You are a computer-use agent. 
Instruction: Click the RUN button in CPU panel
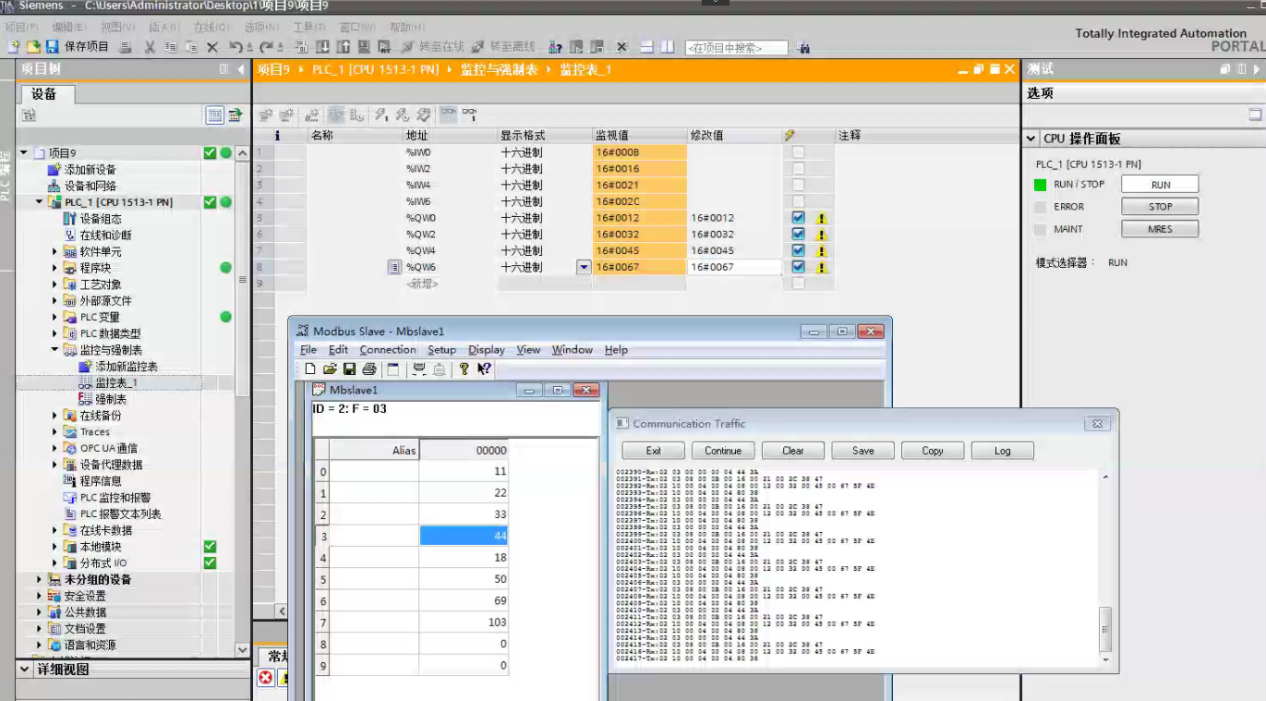(x=1160, y=185)
